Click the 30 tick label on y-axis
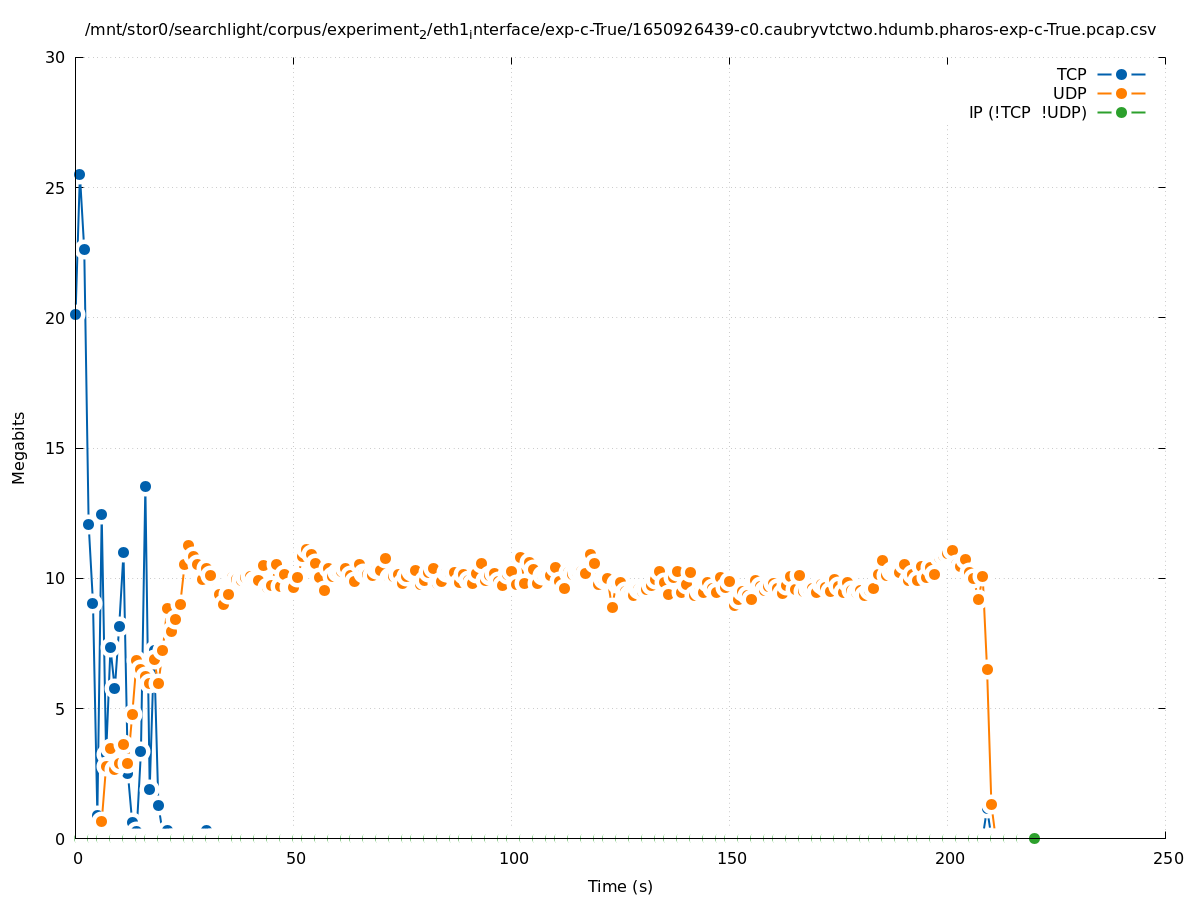This screenshot has height=900, width=1197. (56, 58)
